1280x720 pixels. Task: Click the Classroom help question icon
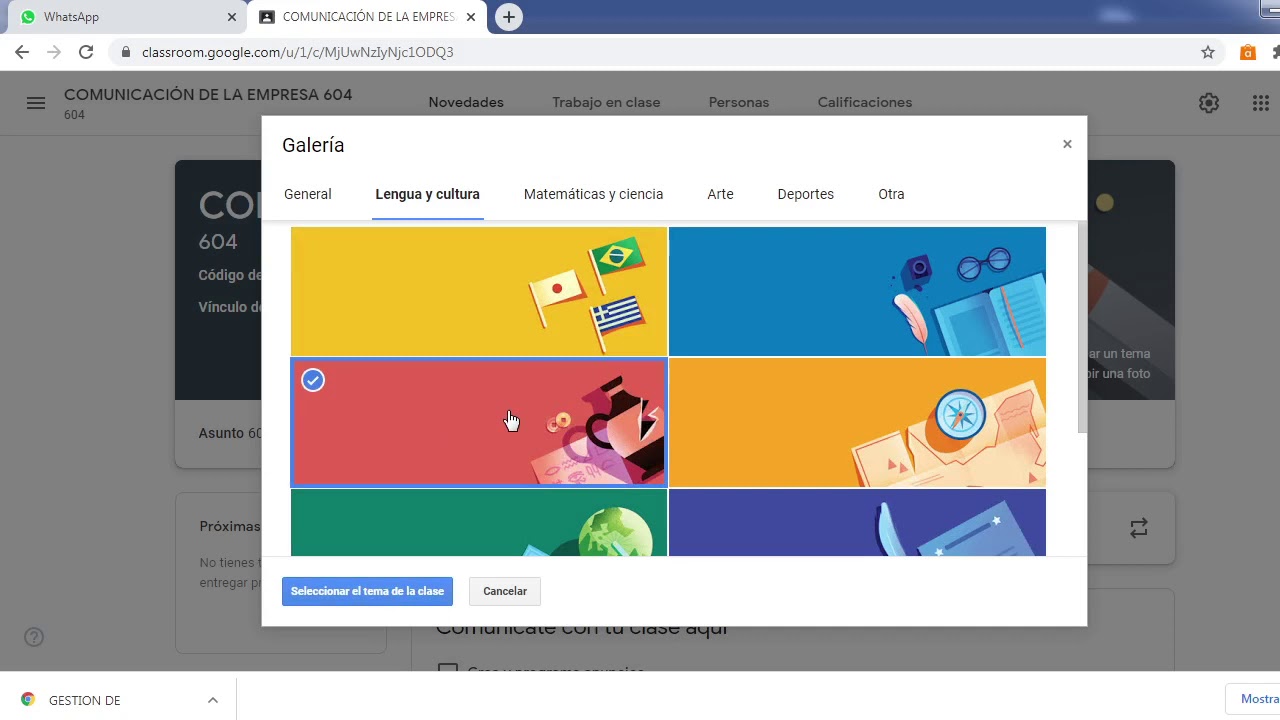tap(34, 637)
